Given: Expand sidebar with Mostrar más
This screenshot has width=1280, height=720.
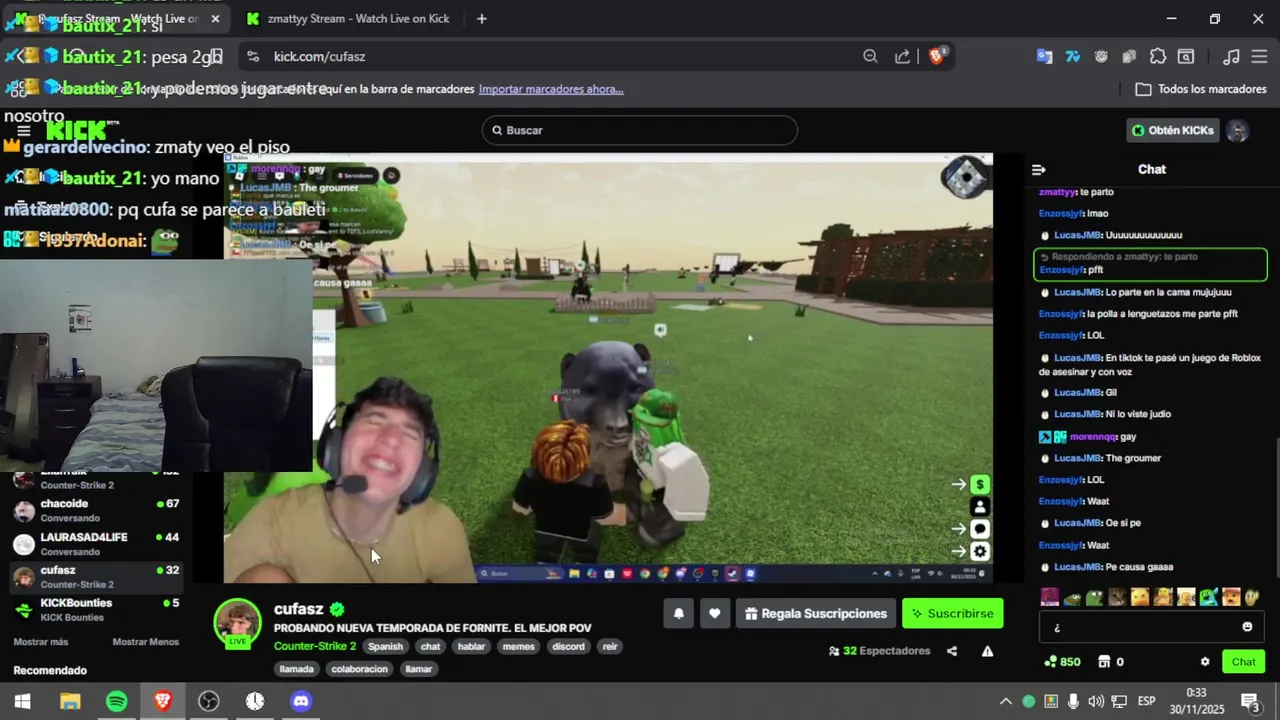Looking at the screenshot, I should (41, 642).
